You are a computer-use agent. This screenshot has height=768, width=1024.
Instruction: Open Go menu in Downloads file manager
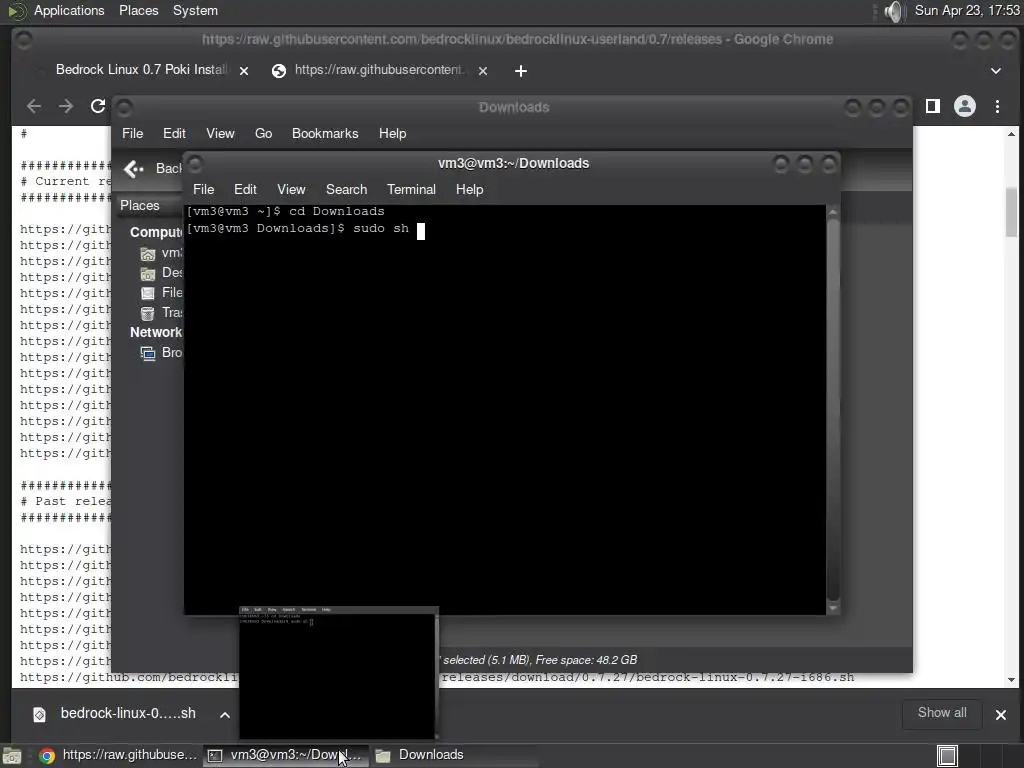pyautogui.click(x=263, y=133)
